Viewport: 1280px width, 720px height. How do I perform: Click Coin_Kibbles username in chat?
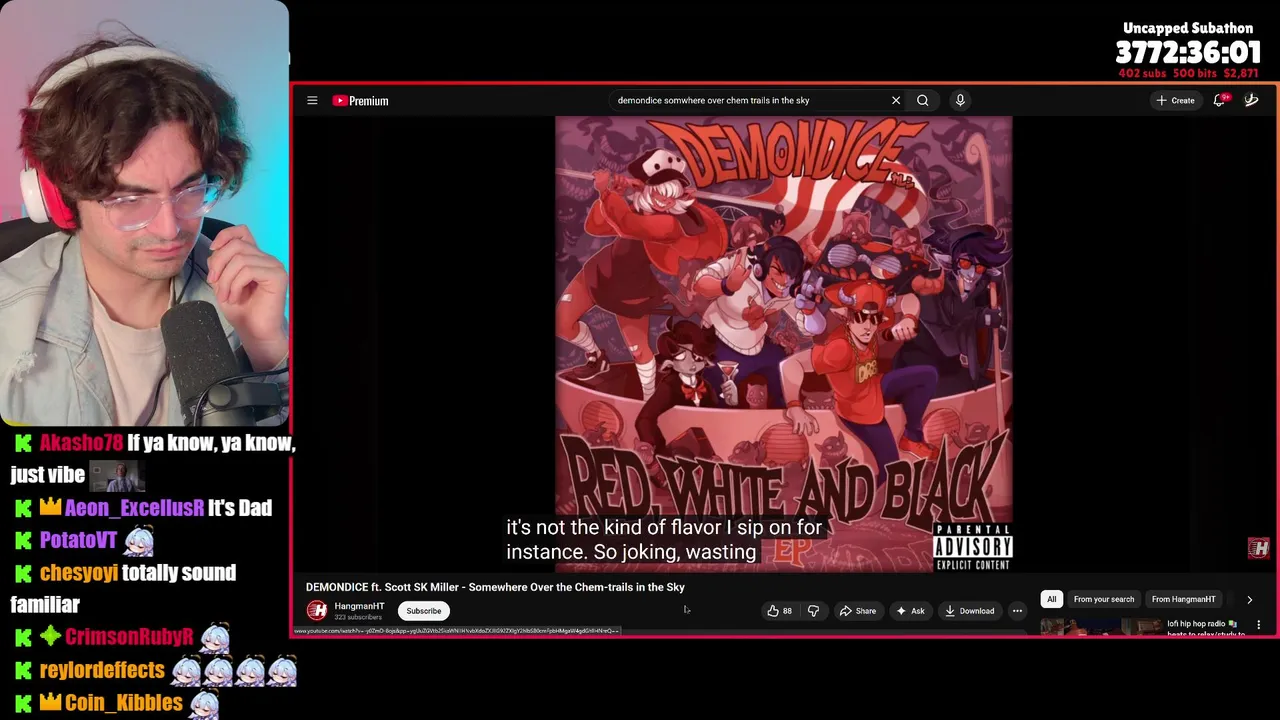click(x=124, y=703)
